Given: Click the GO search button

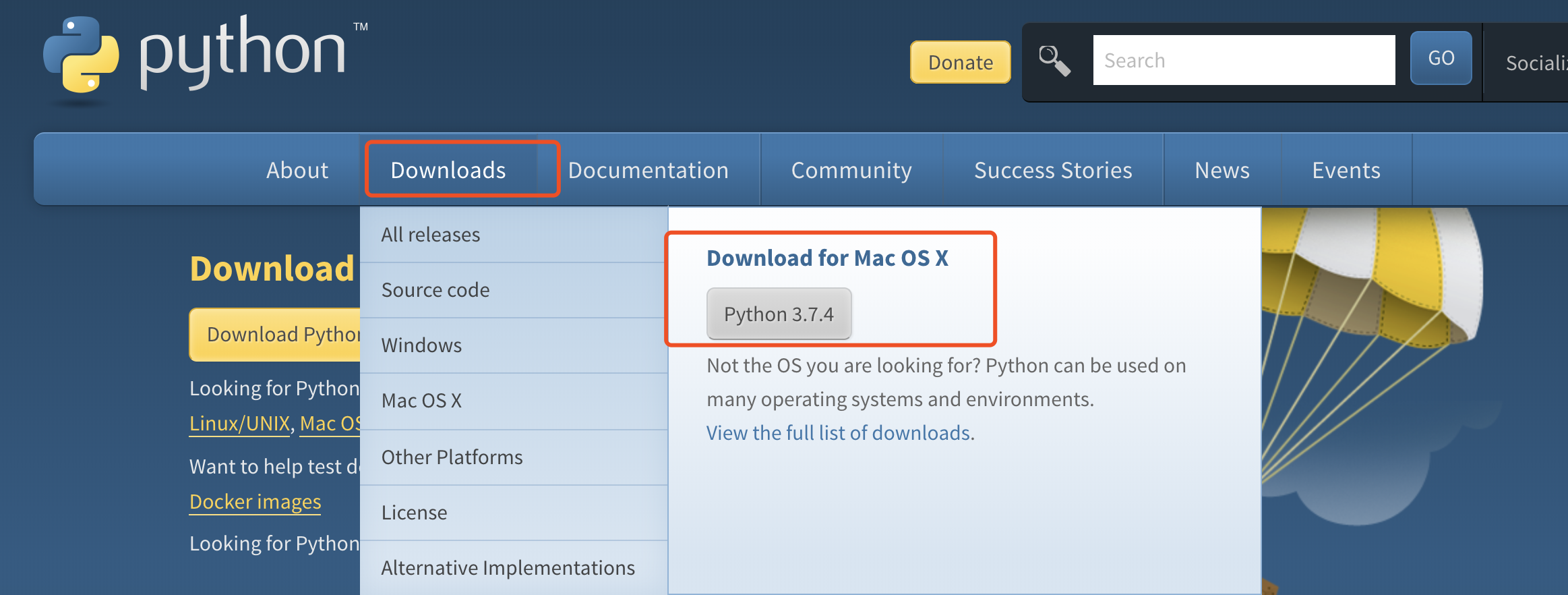Looking at the screenshot, I should click(x=1441, y=58).
